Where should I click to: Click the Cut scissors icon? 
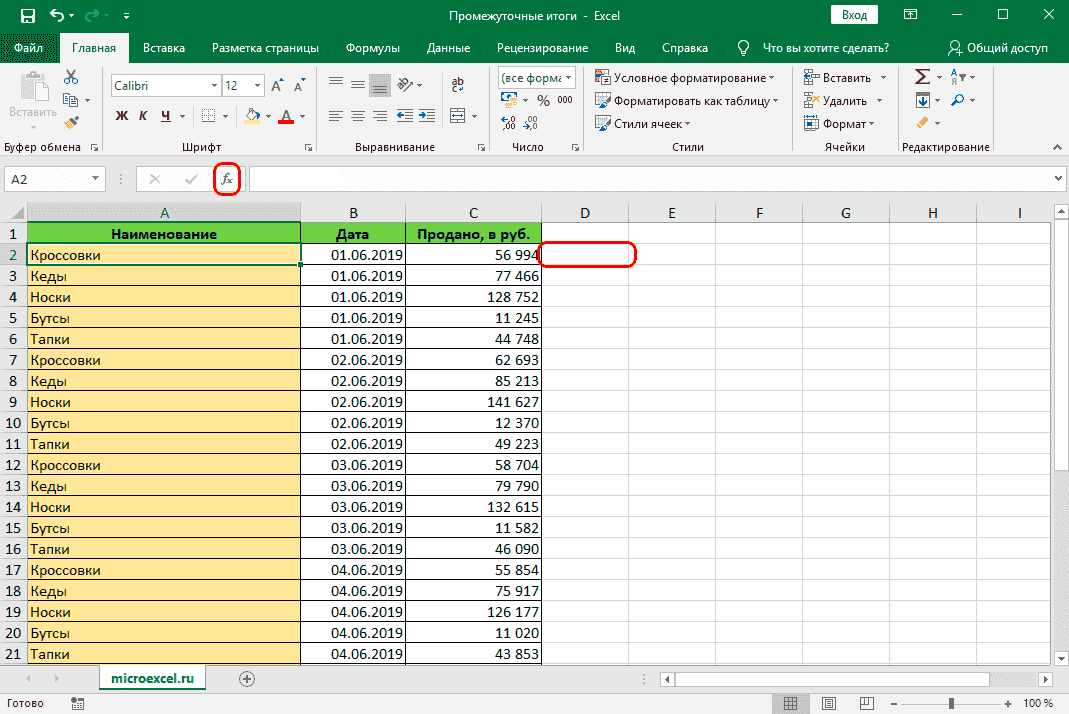pos(71,77)
